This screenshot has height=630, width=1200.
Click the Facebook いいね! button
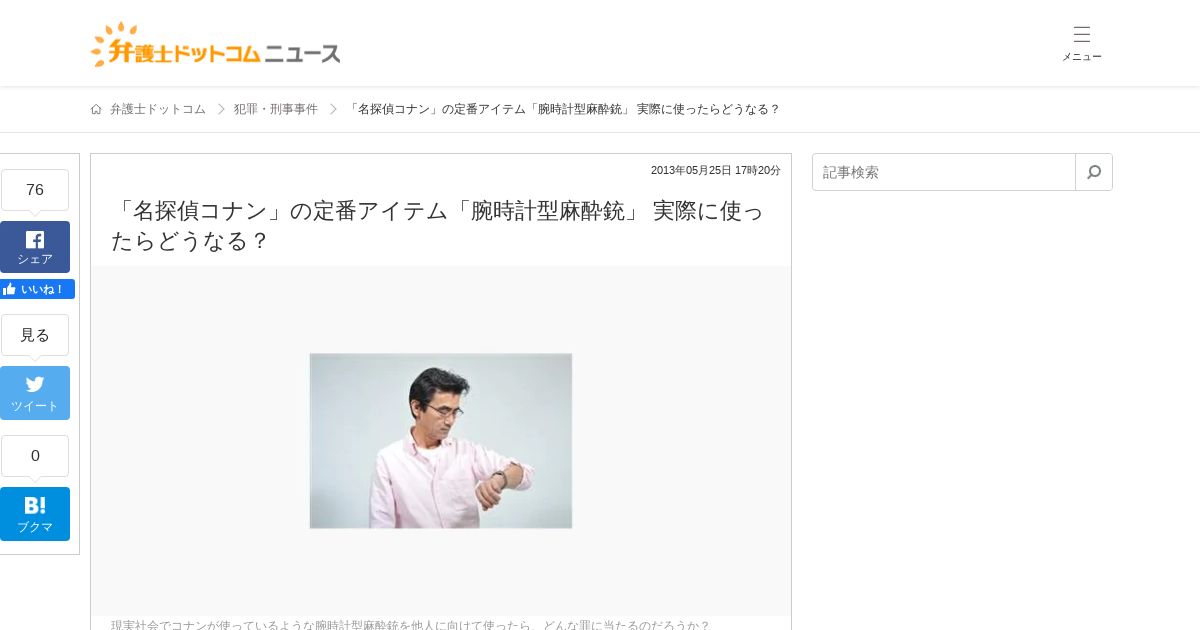pos(37,289)
